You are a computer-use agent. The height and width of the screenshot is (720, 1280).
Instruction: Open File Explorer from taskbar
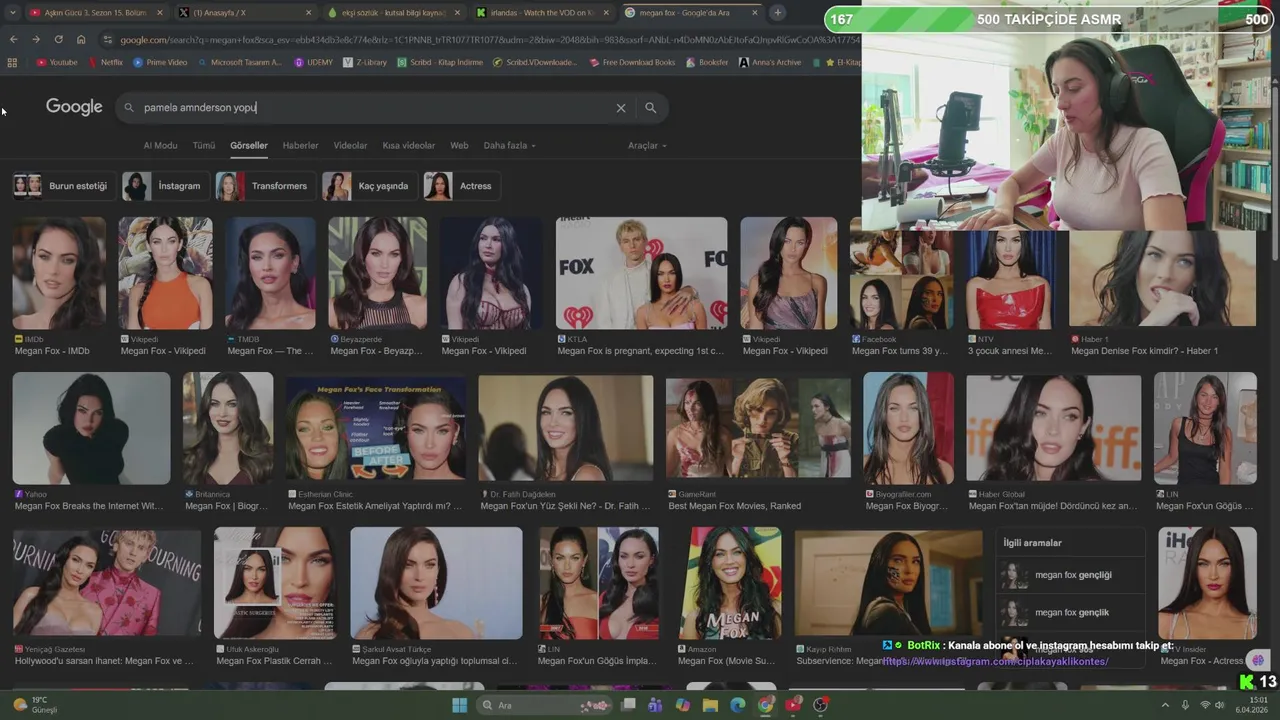click(x=710, y=705)
